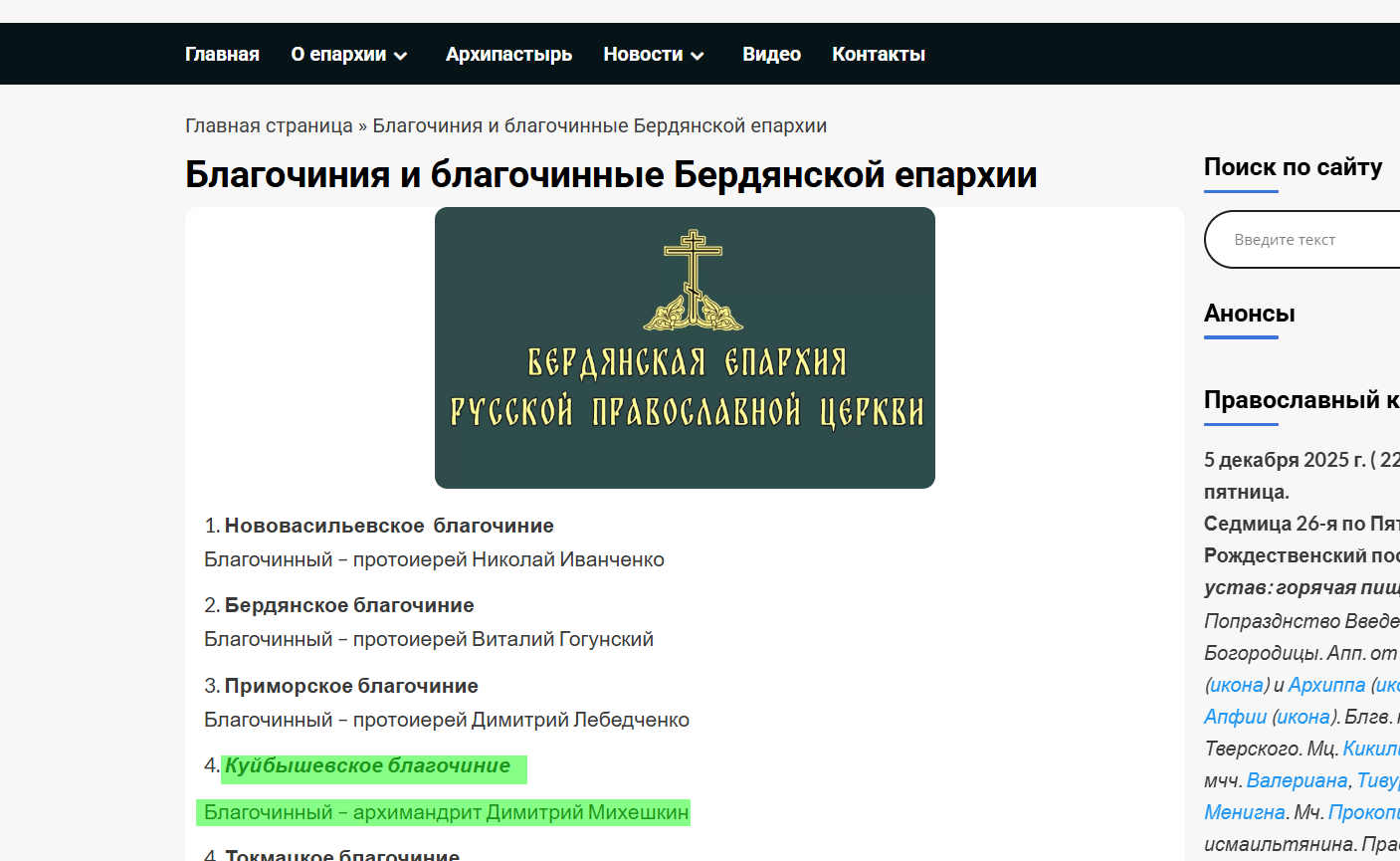Expand the "Новости" dropdown chevron
Screen dimensions: 1400x861
click(x=698, y=57)
